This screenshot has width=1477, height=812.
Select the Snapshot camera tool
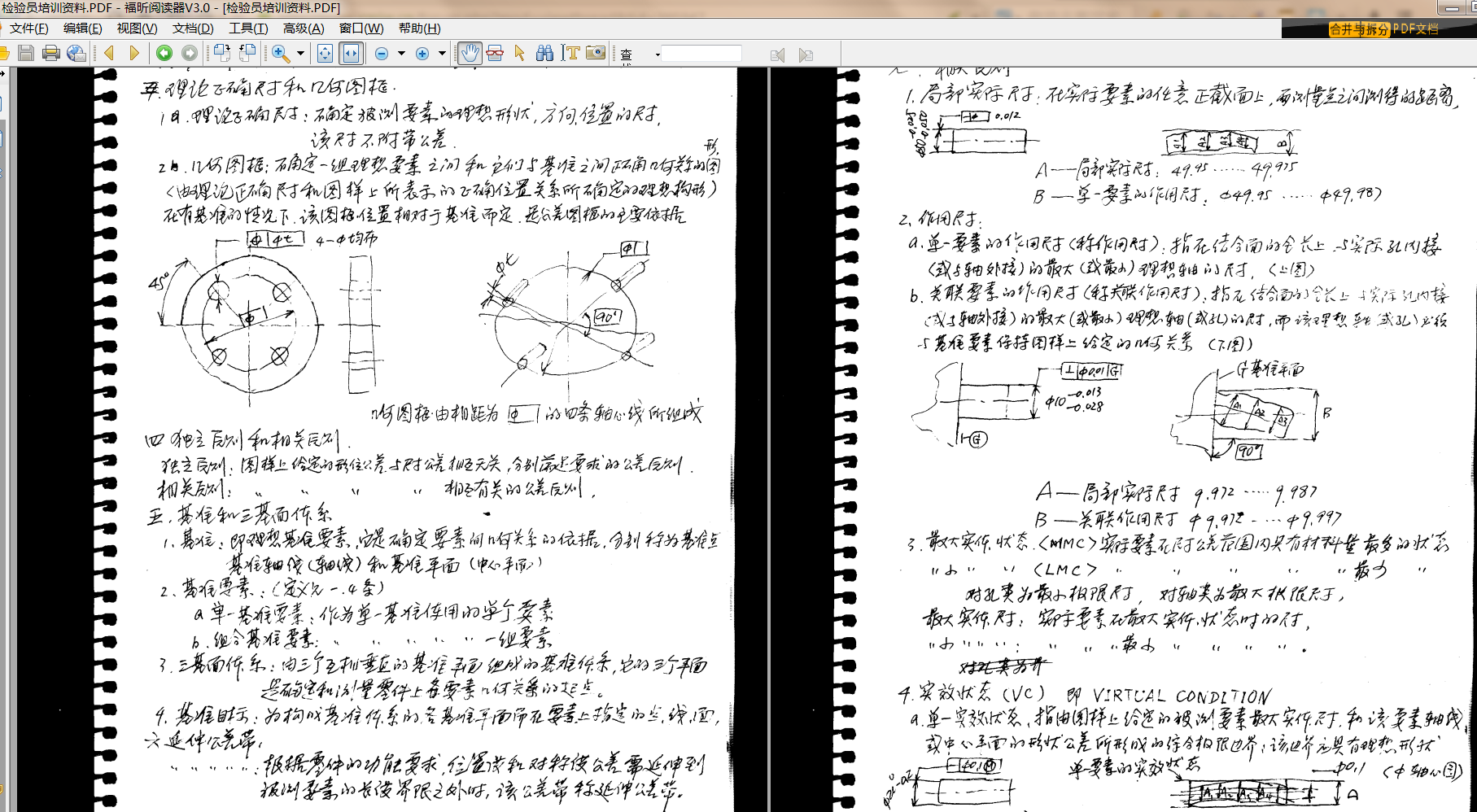[596, 54]
